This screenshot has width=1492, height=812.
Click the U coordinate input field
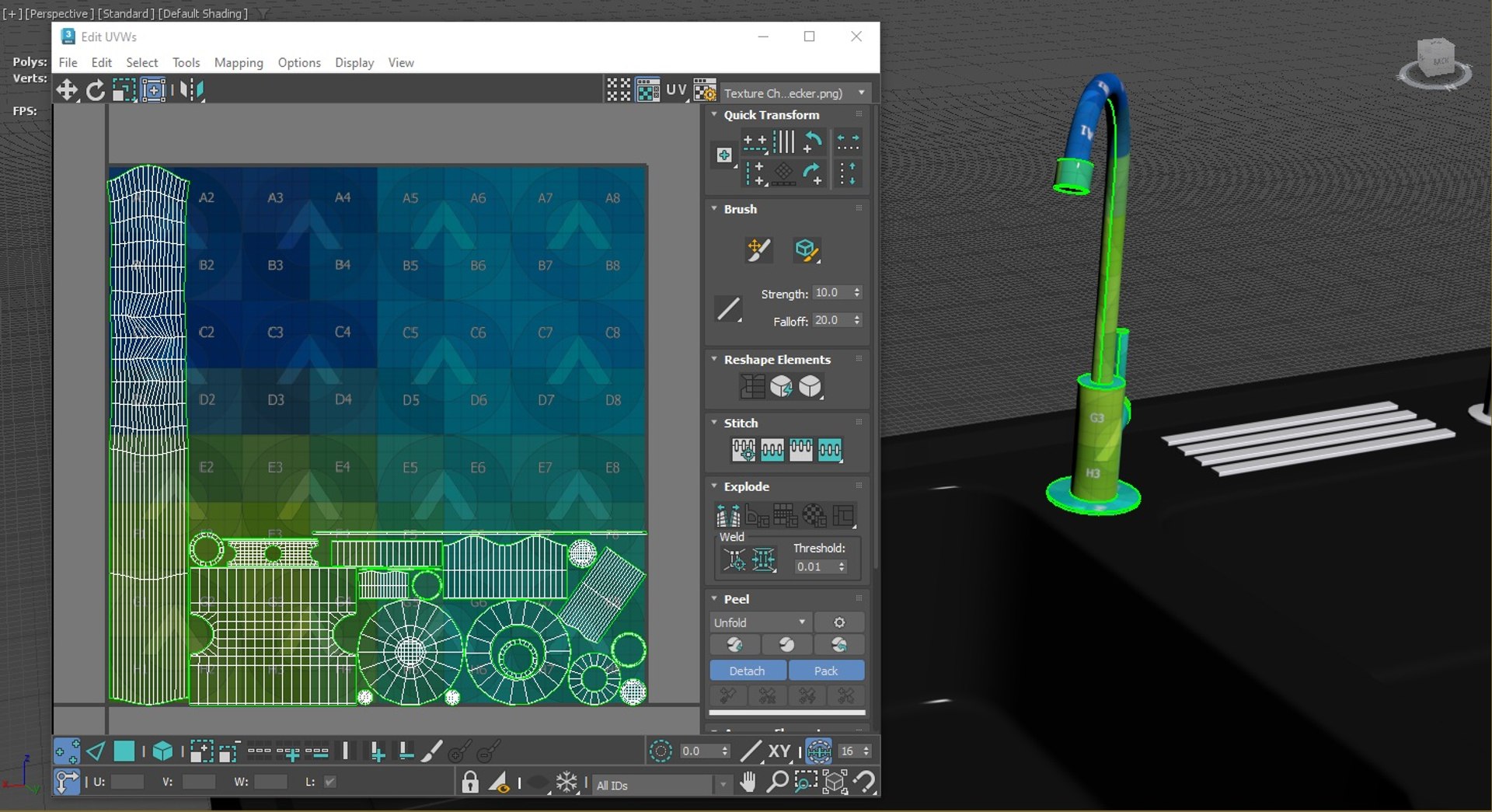pos(127,782)
